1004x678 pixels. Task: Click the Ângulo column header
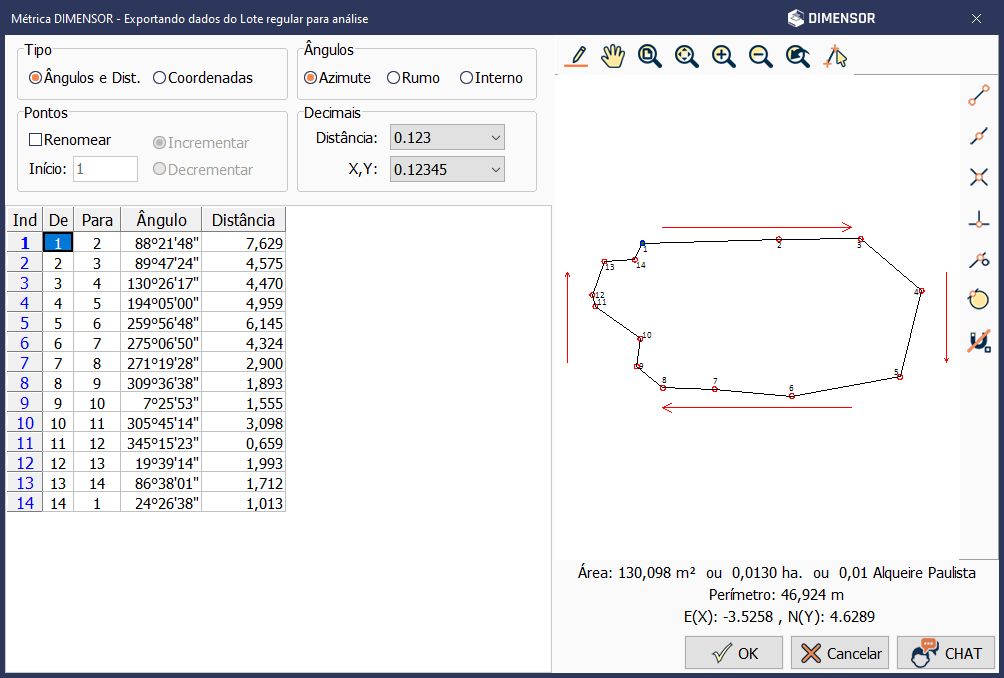[x=161, y=220]
